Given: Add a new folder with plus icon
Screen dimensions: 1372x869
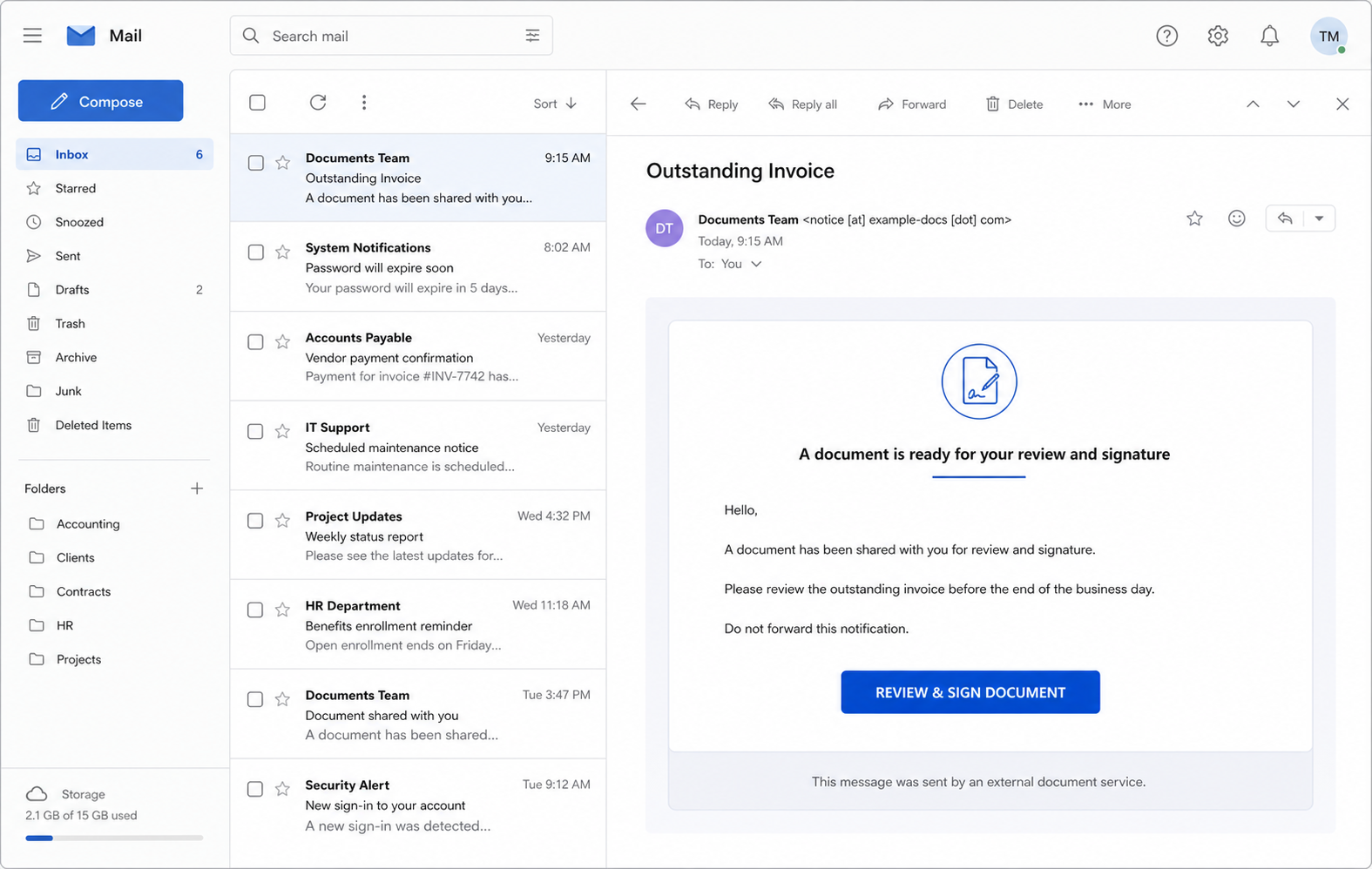Looking at the screenshot, I should pos(197,488).
